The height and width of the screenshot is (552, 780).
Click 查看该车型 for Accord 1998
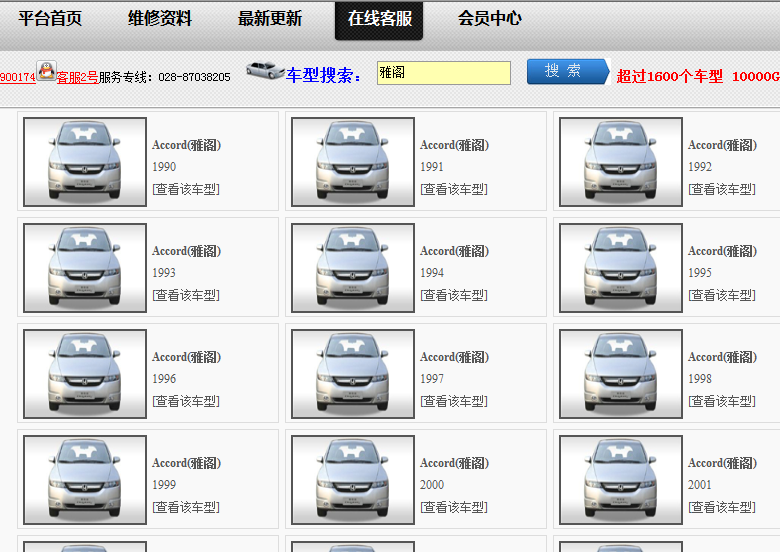[x=722, y=401]
